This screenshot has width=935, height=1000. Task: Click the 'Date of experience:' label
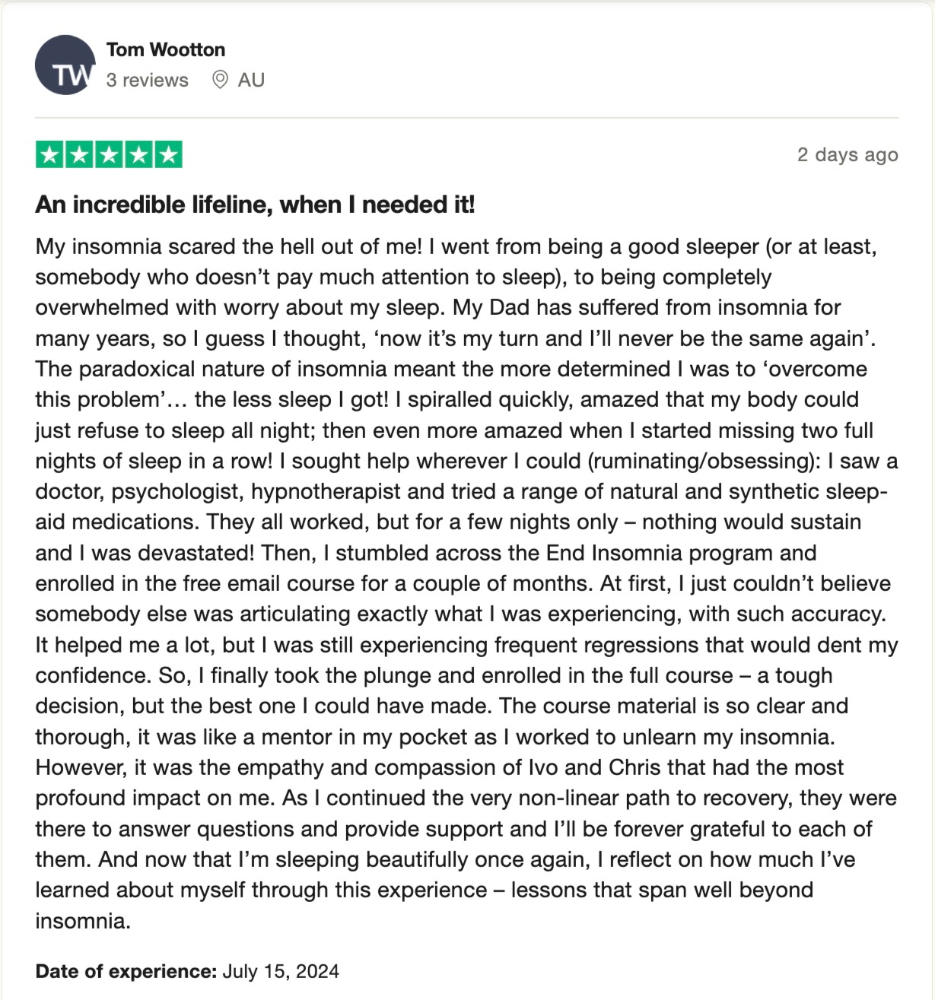tap(126, 971)
